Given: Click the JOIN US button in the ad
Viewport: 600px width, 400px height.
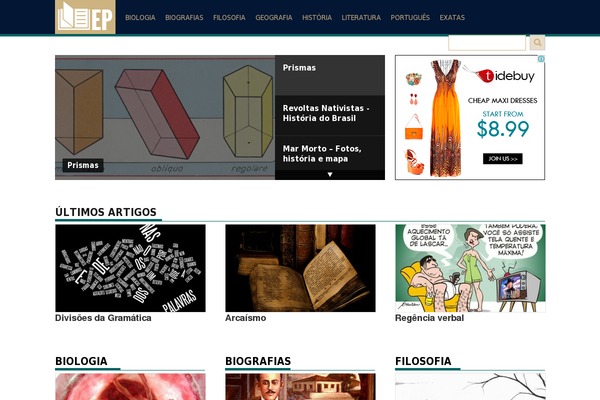Looking at the screenshot, I should coord(502,158).
